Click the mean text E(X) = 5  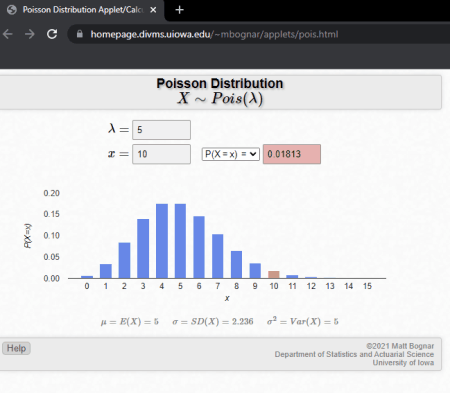130,322
